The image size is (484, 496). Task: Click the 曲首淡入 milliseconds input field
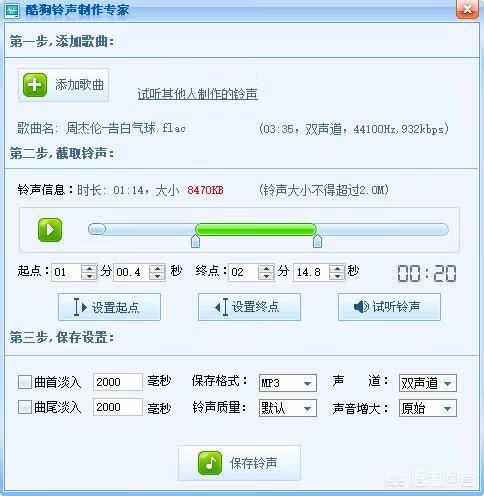click(x=118, y=382)
